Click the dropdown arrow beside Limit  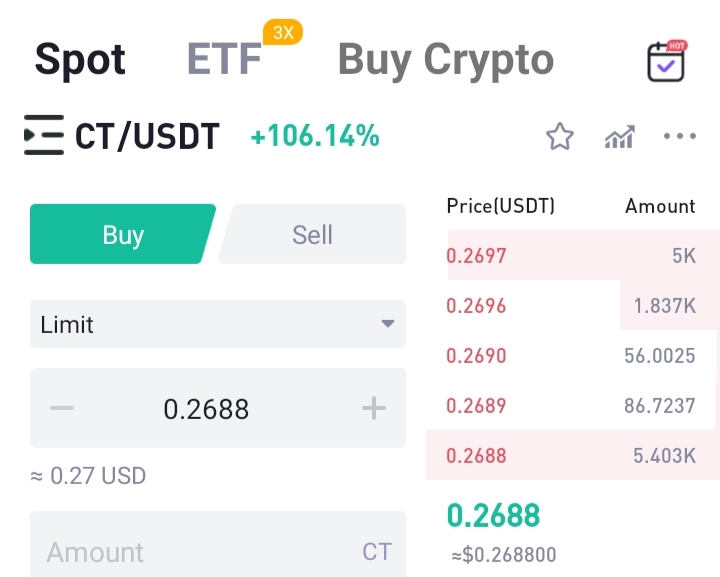tap(388, 324)
